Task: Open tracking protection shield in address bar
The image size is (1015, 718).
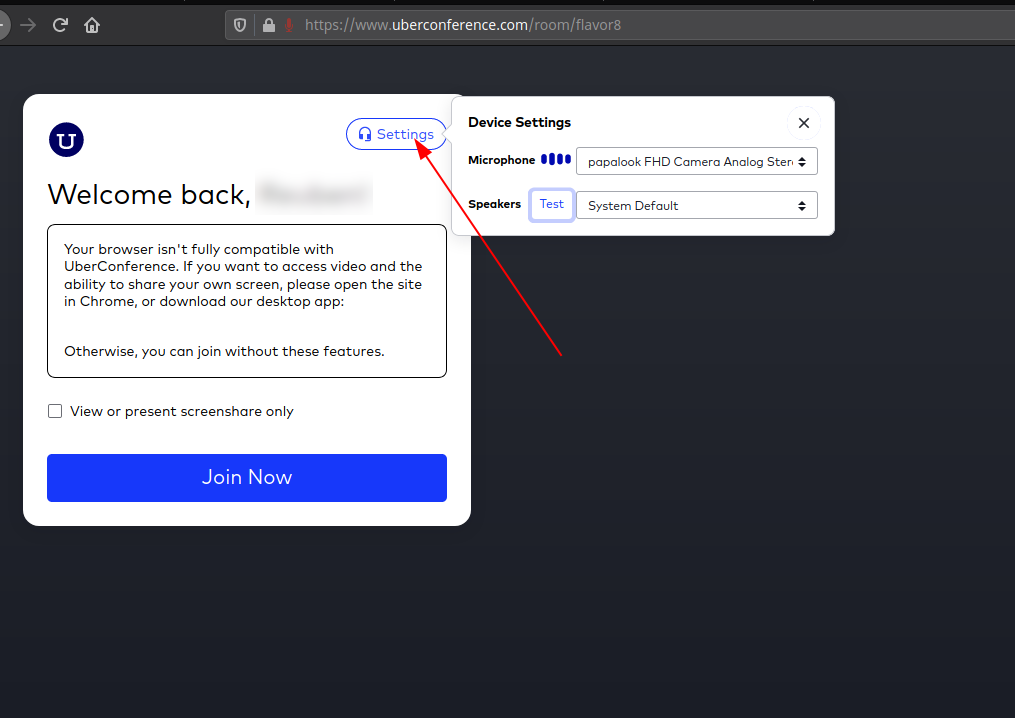Action: tap(240, 25)
